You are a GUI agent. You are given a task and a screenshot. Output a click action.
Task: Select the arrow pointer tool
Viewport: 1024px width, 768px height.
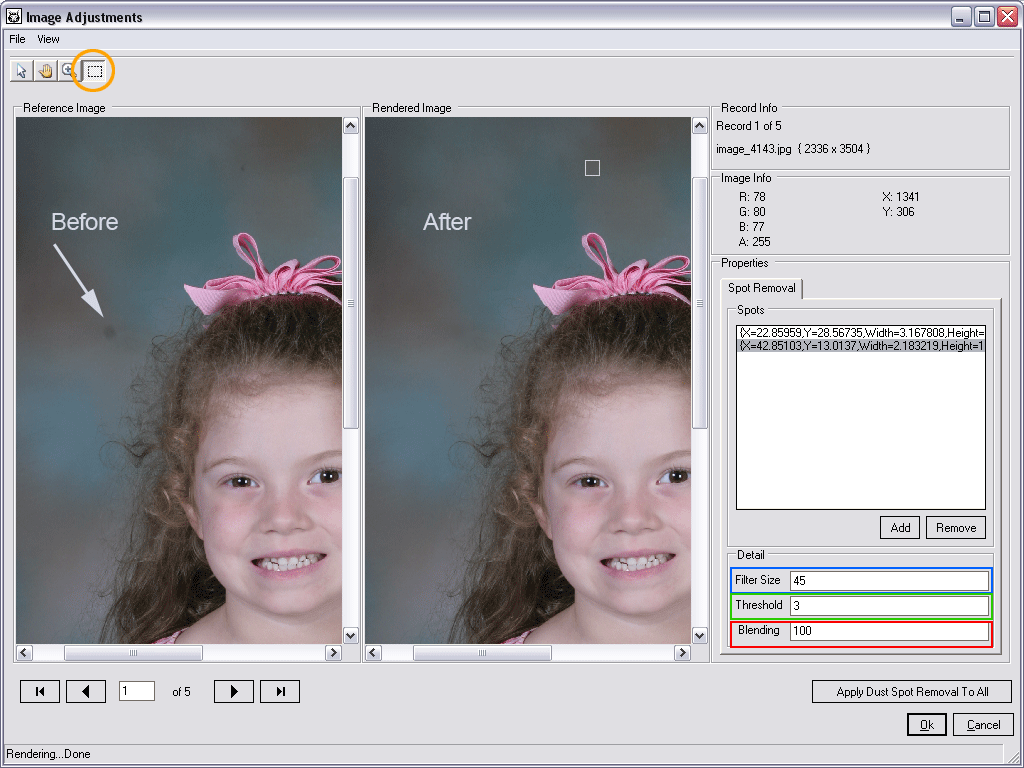22,71
